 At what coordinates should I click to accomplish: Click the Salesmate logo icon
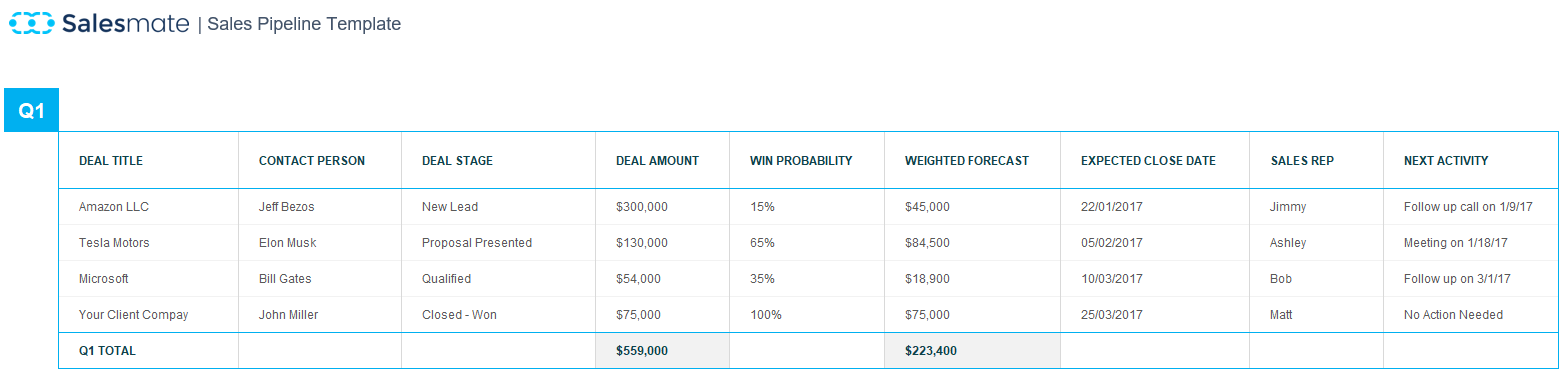coord(31,24)
